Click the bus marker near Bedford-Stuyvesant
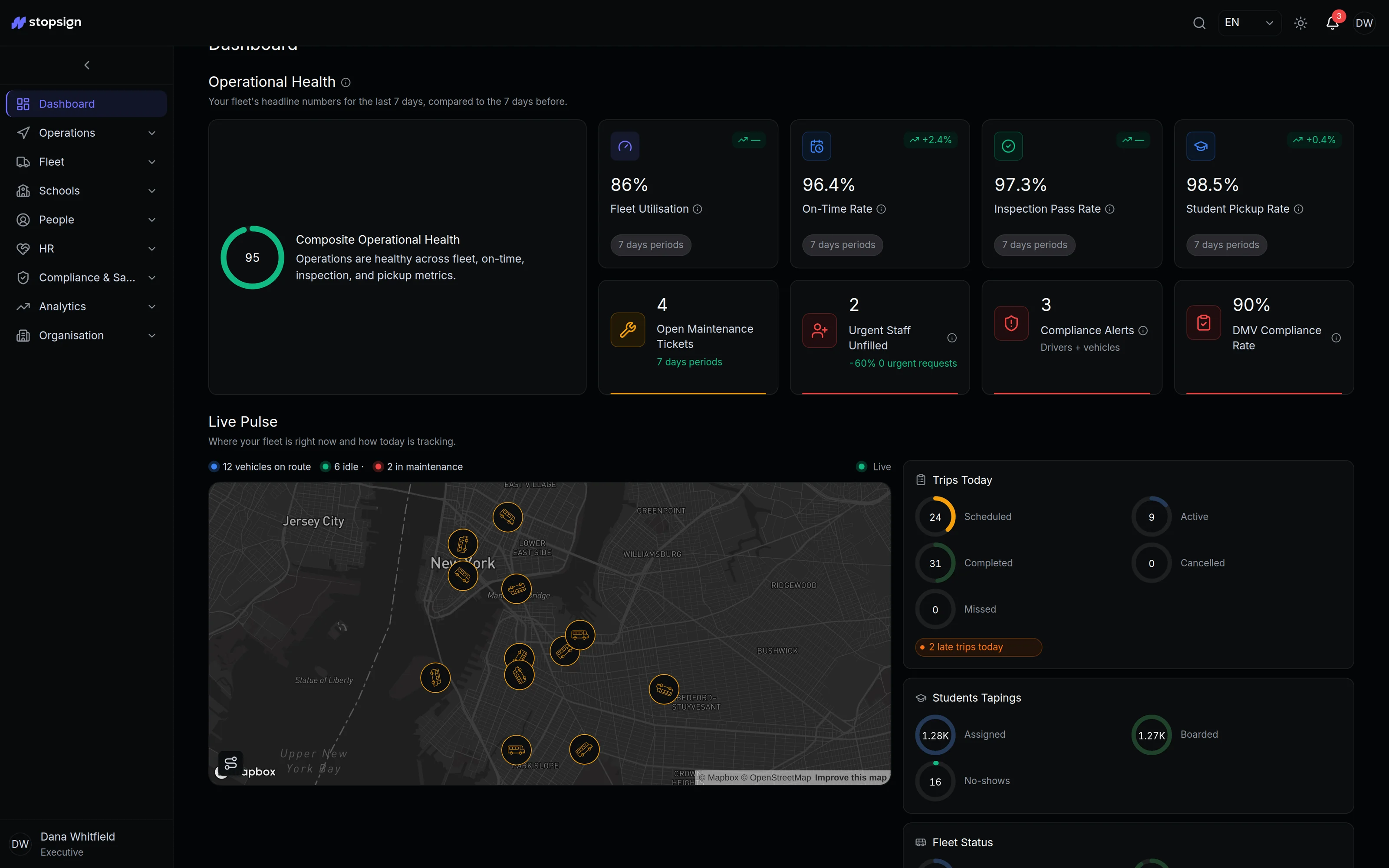The height and width of the screenshot is (868, 1389). [664, 689]
